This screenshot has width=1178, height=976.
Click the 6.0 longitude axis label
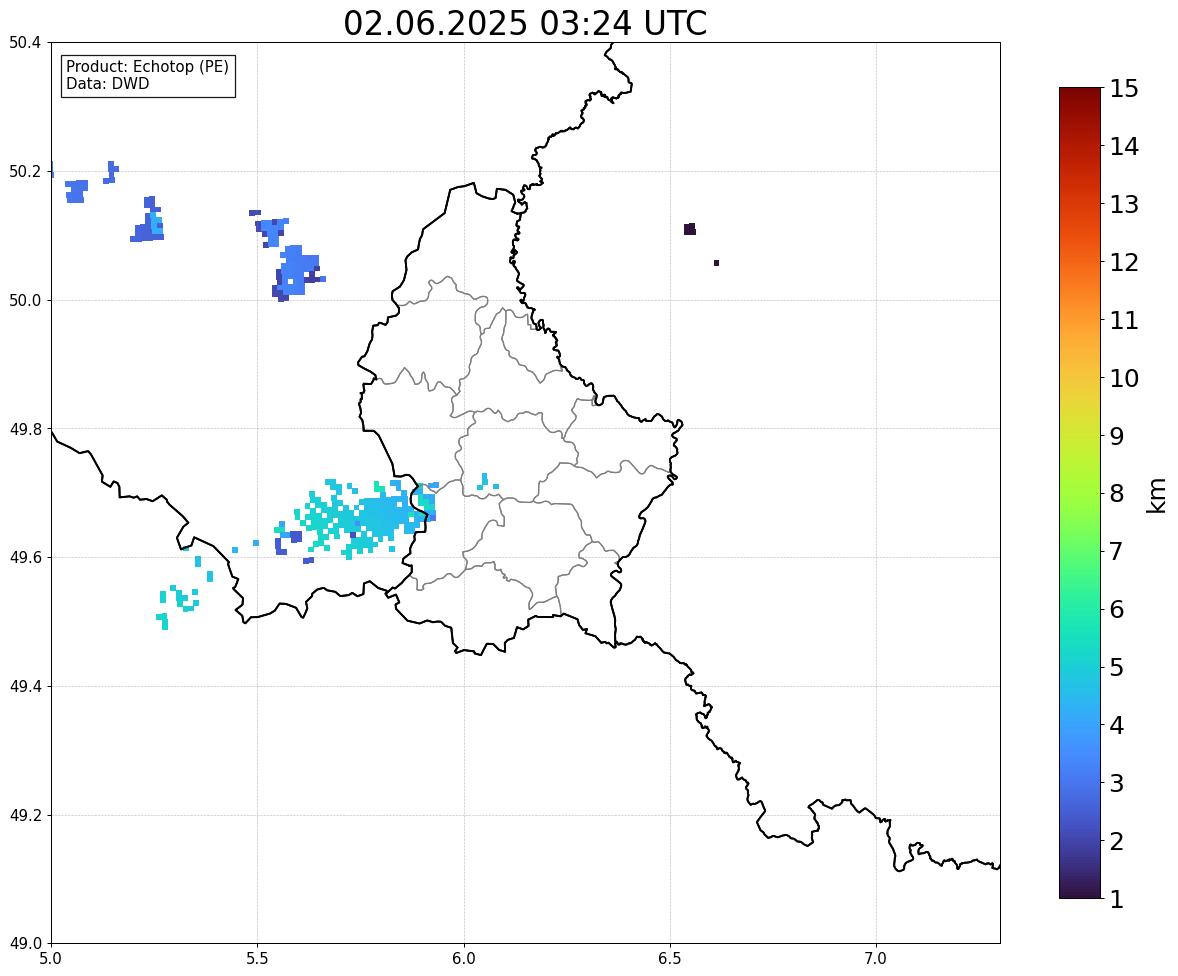[464, 959]
